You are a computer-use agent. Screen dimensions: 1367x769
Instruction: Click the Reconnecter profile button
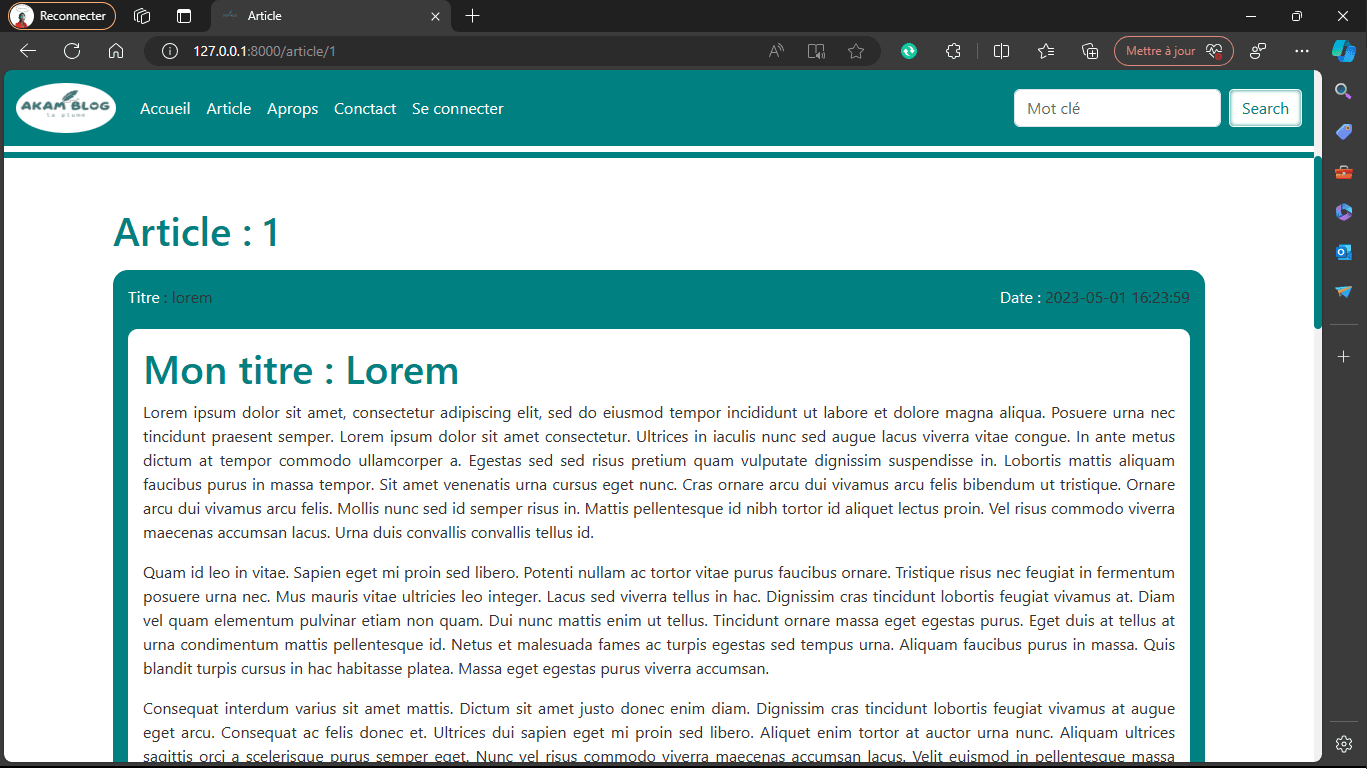pos(62,16)
